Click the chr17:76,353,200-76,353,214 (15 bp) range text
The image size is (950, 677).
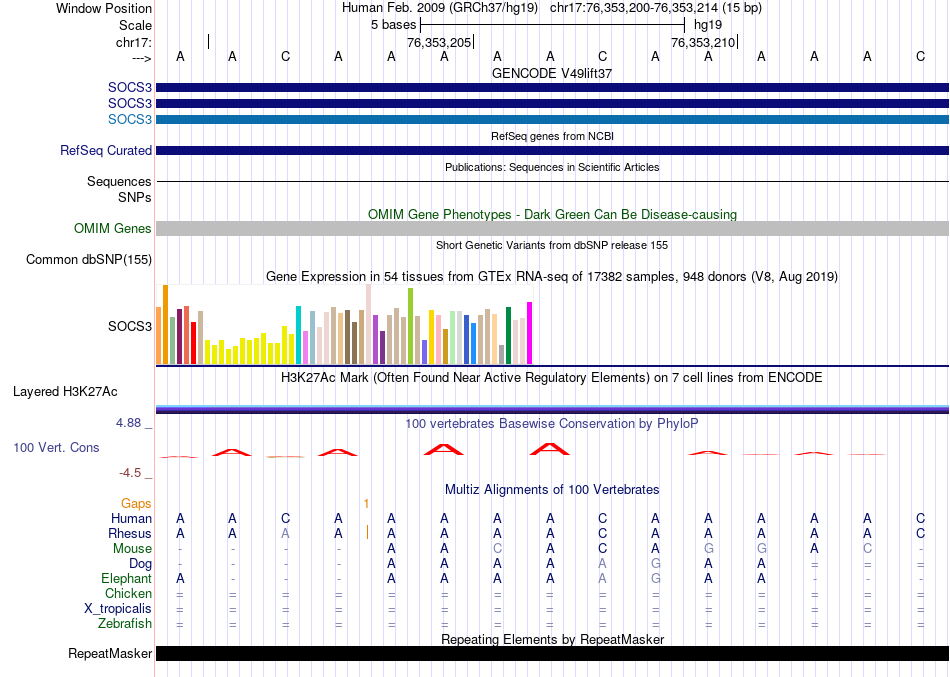click(x=656, y=8)
